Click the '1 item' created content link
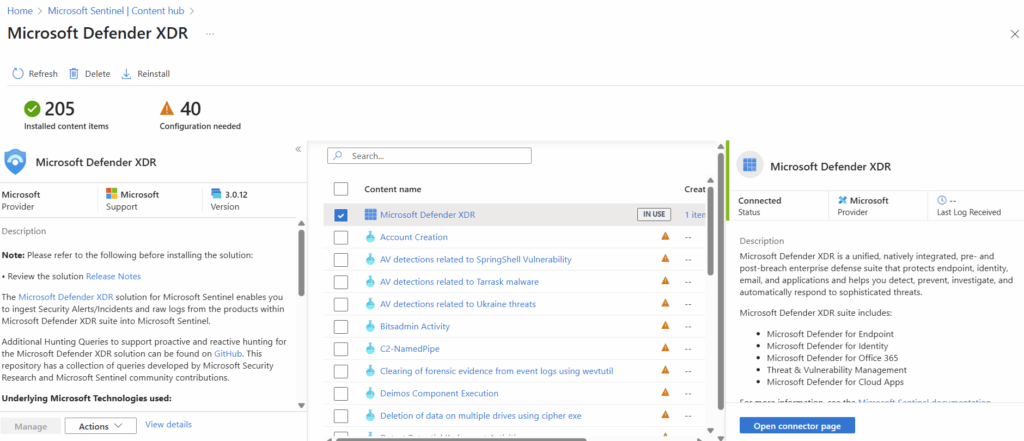Image resolution: width=1024 pixels, height=441 pixels. 695,215
